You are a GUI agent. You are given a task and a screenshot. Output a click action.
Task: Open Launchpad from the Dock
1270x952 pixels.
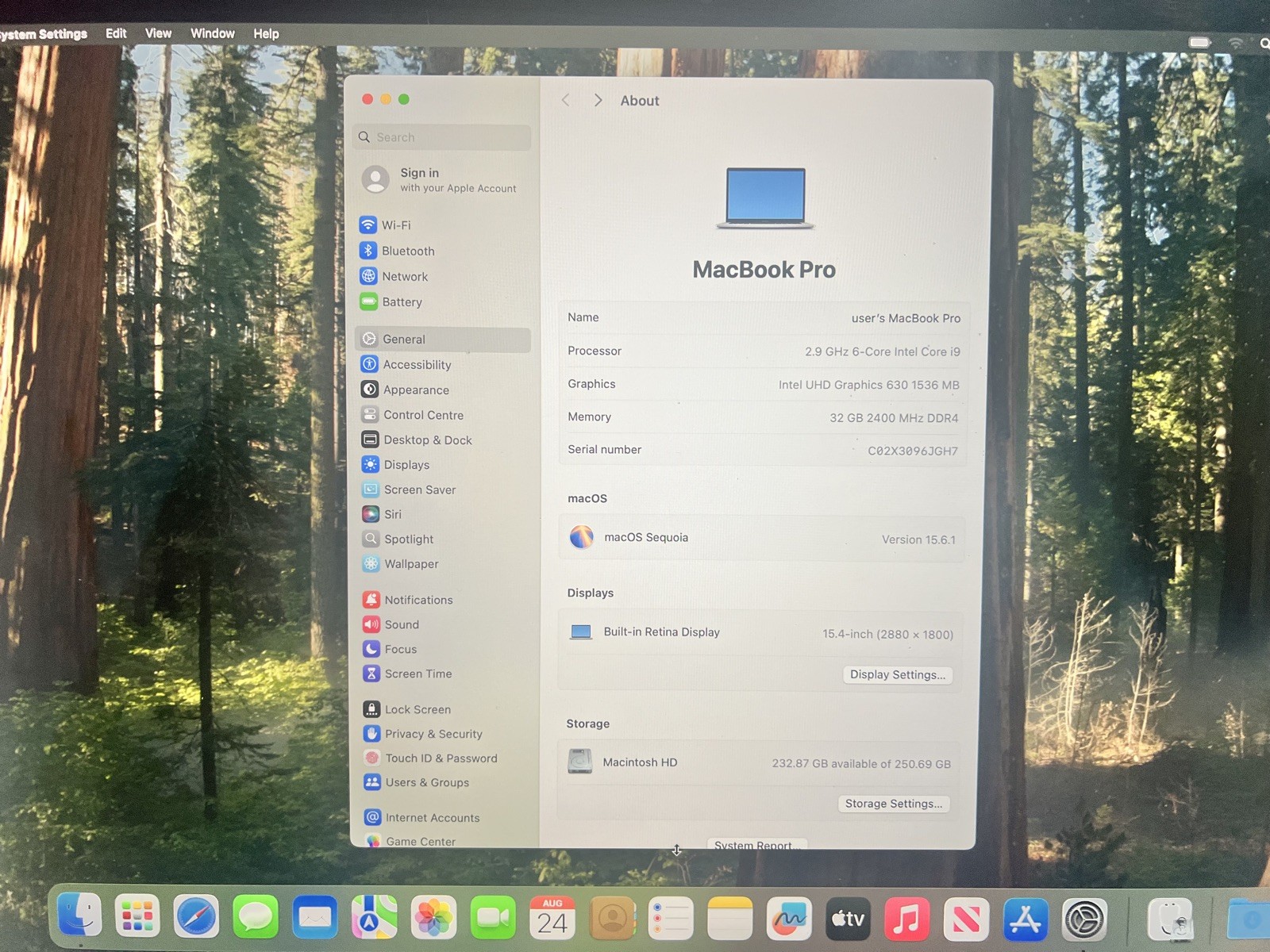[137, 917]
